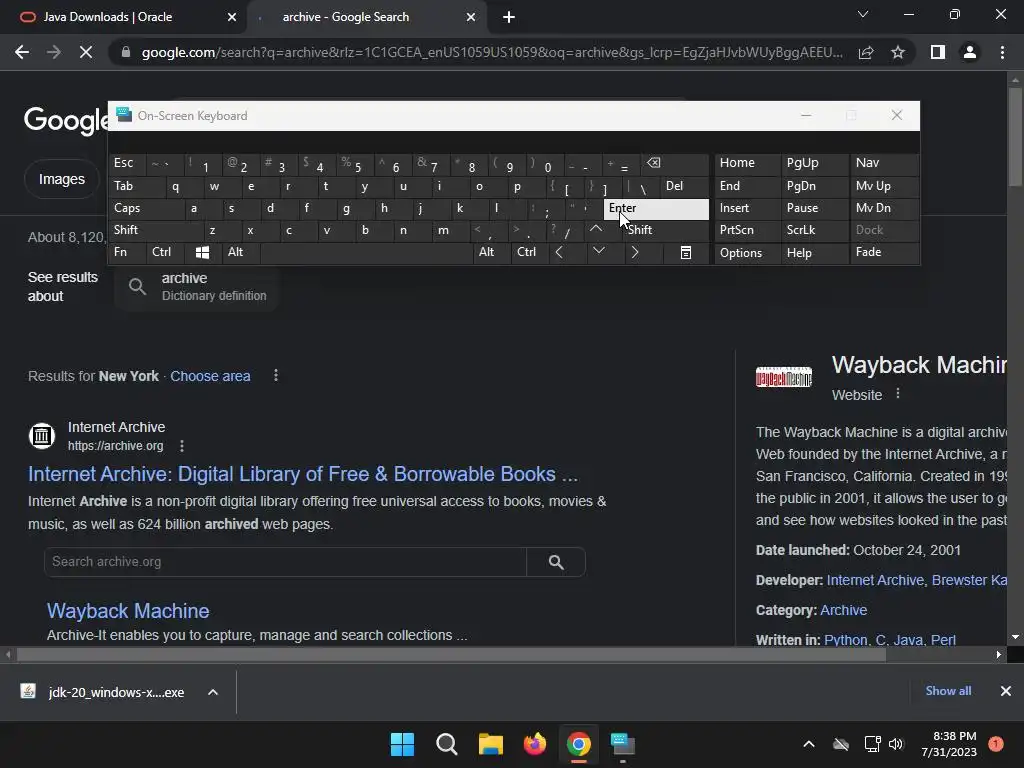Open more options next to Choose area
1024x768 pixels.
(x=276, y=376)
